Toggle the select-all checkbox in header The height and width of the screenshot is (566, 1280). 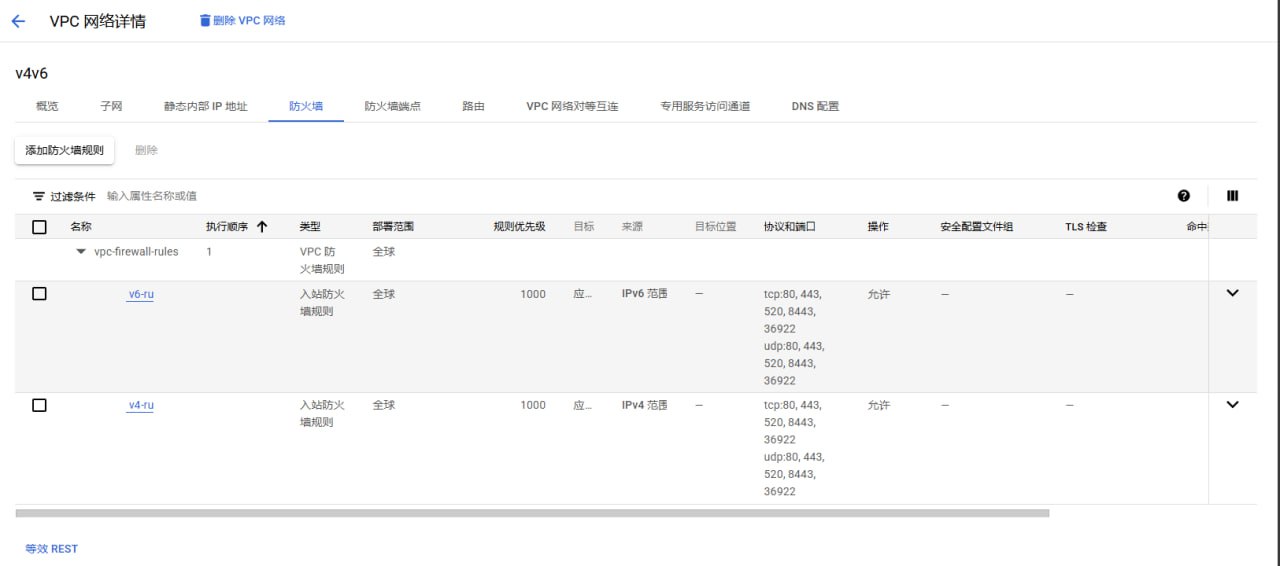(x=39, y=227)
